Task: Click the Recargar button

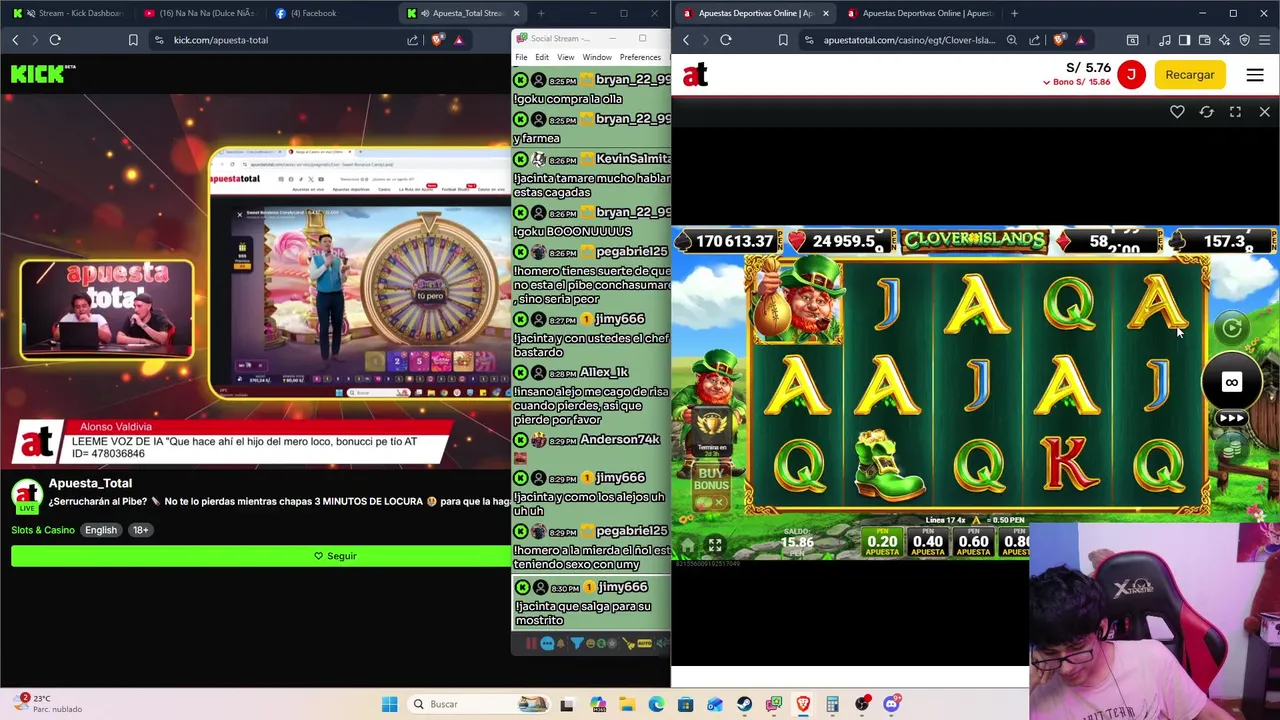Action: coord(1190,75)
